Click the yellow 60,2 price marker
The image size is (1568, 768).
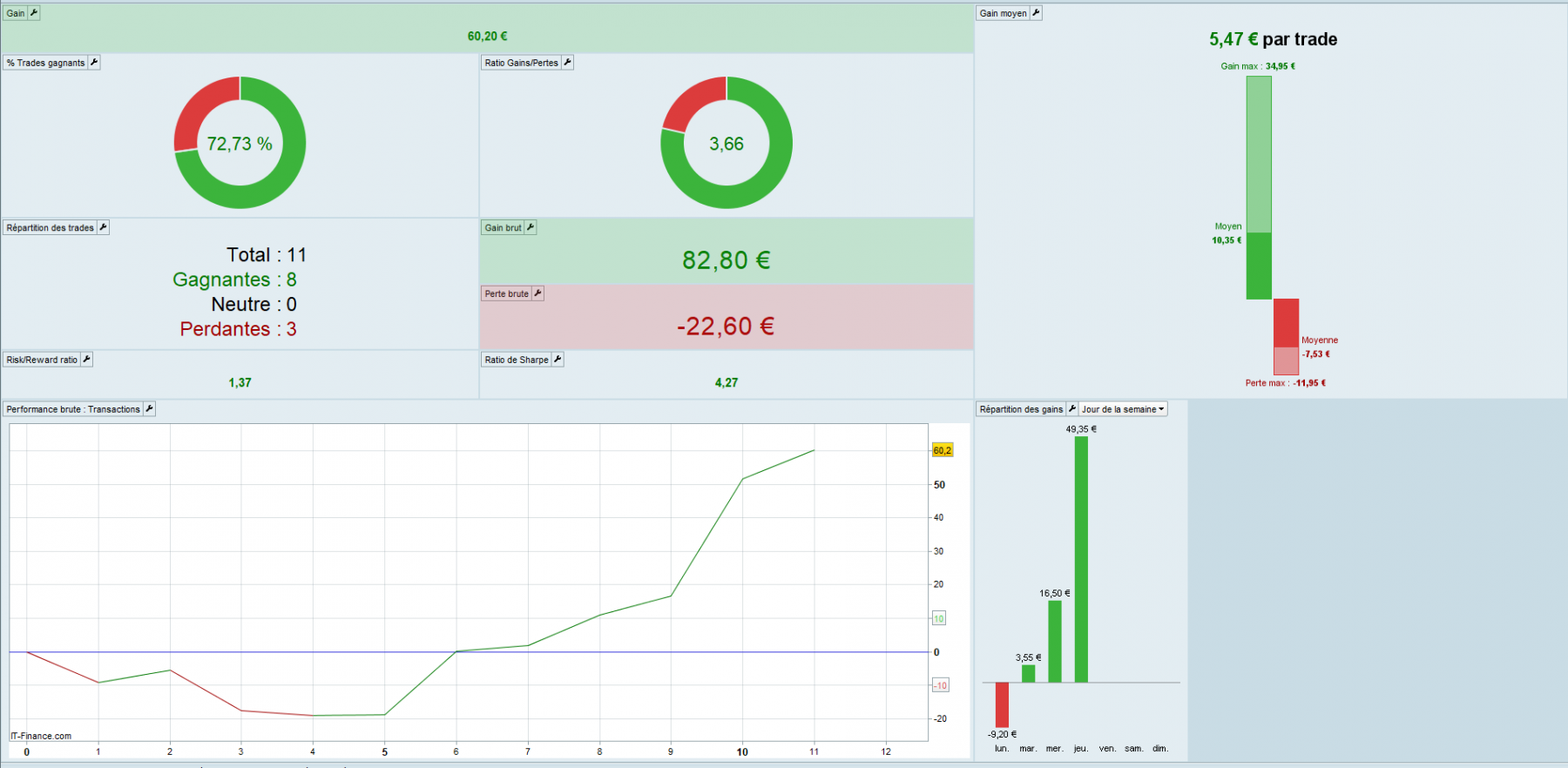click(x=943, y=450)
